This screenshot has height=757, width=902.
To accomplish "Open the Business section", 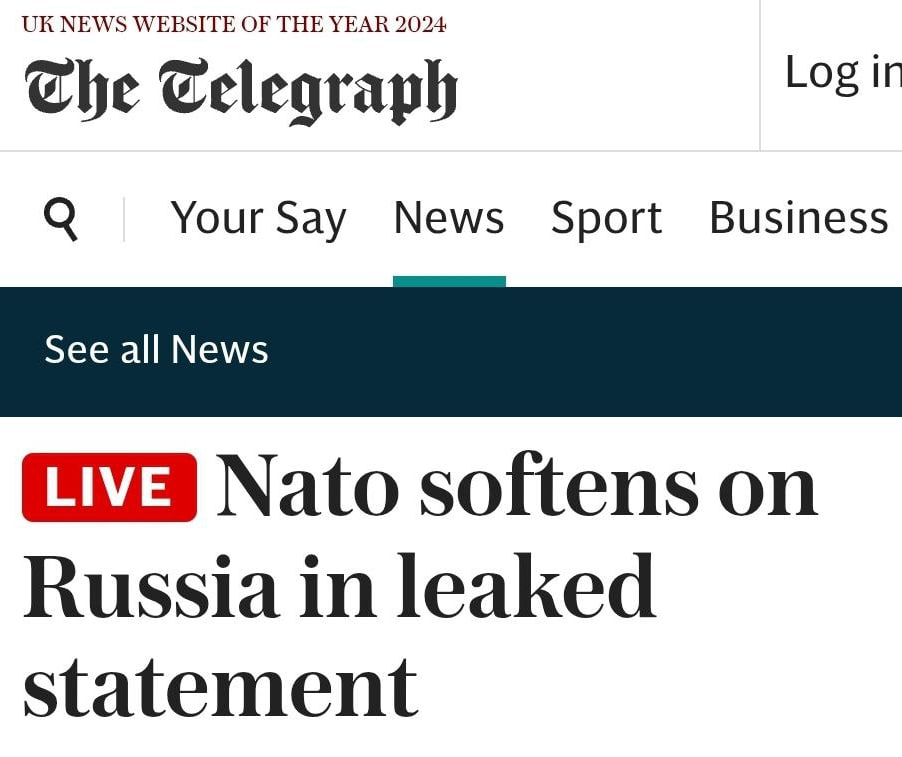I will [x=799, y=218].
